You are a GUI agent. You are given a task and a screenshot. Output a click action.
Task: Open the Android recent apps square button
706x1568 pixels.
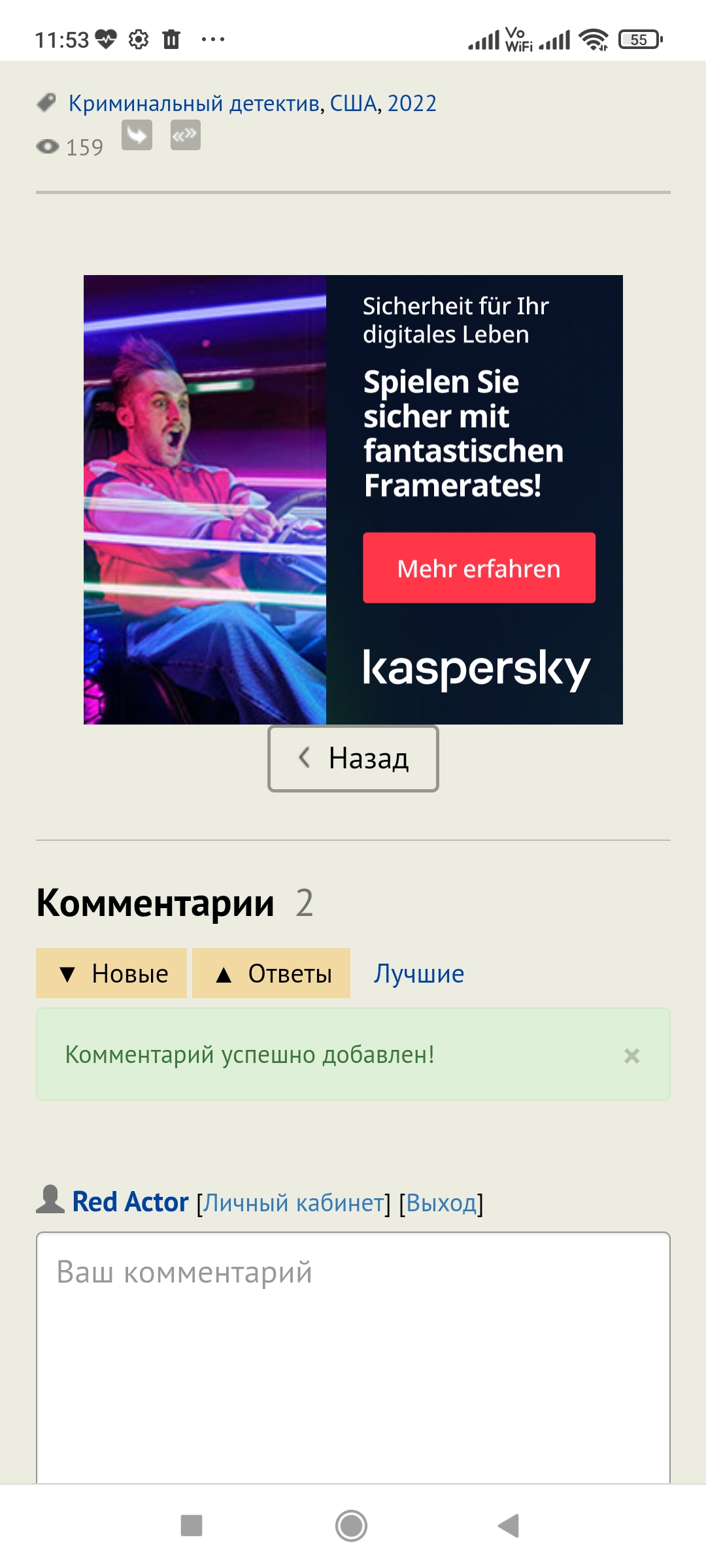[x=192, y=1526]
